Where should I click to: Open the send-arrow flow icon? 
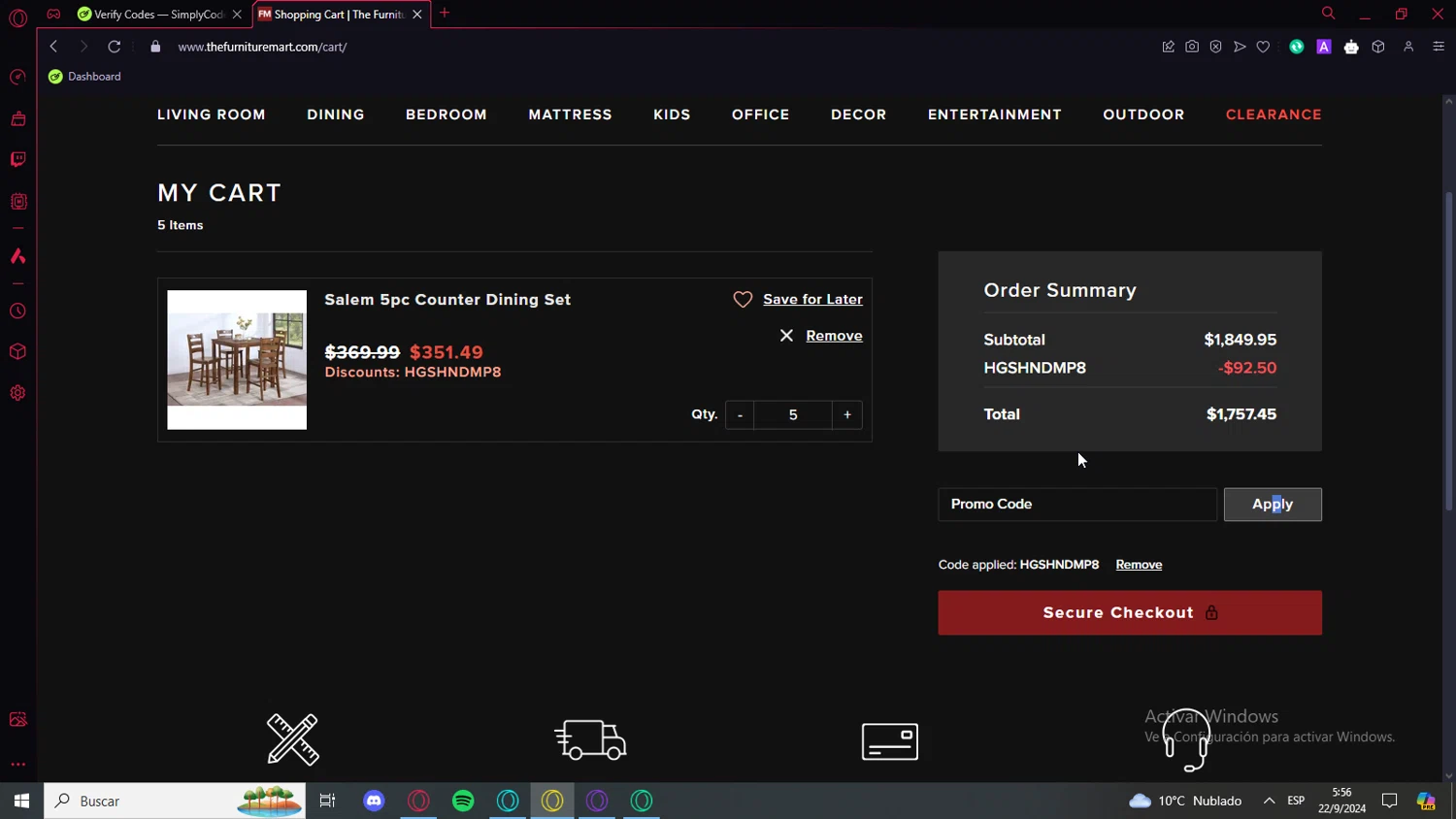[1240, 47]
